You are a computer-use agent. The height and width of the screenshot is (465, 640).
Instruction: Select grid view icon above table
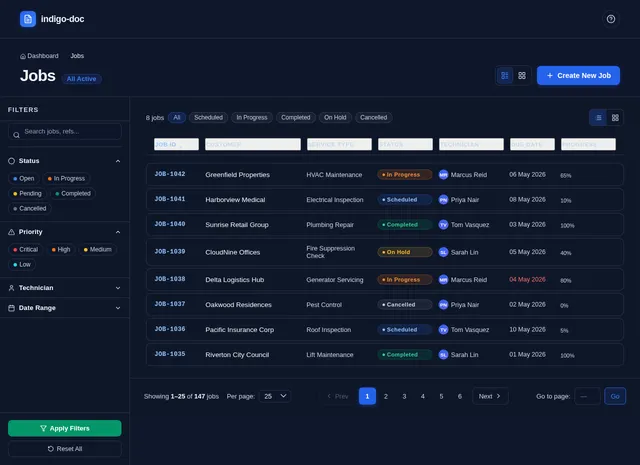615,118
